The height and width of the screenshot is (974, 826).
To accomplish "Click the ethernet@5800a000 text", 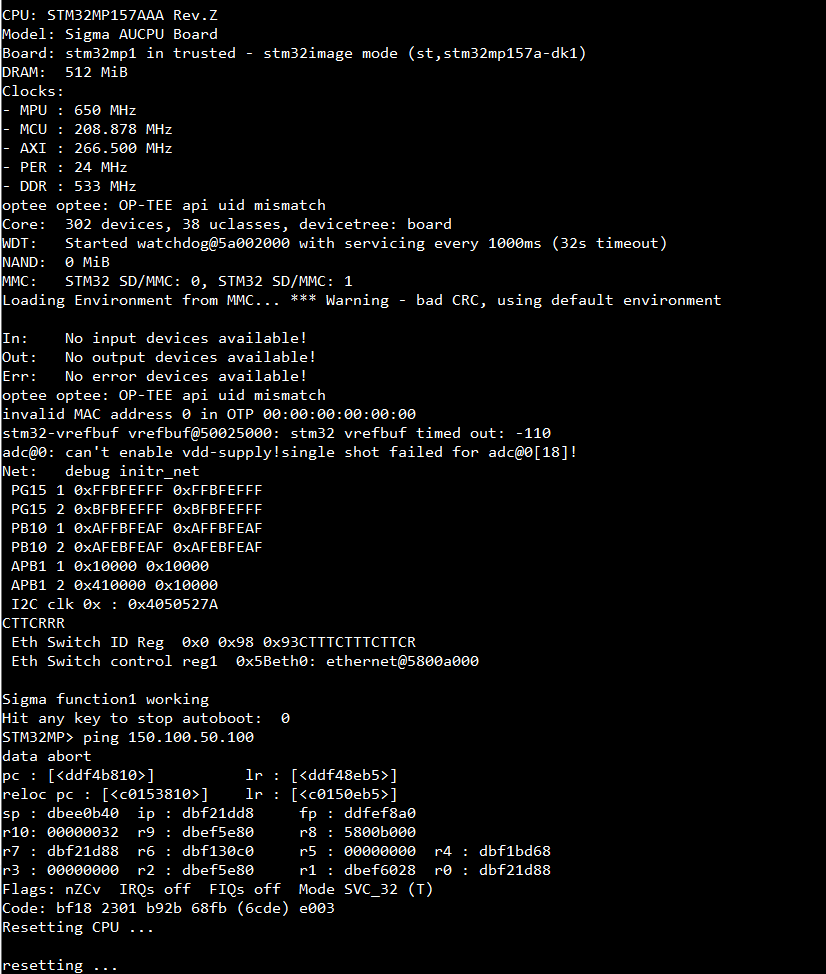I will click(402, 661).
